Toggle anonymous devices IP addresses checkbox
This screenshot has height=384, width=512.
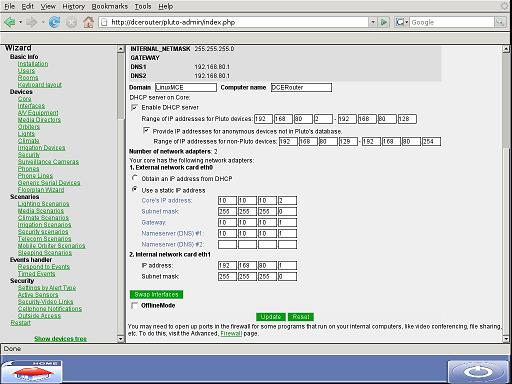[146, 130]
